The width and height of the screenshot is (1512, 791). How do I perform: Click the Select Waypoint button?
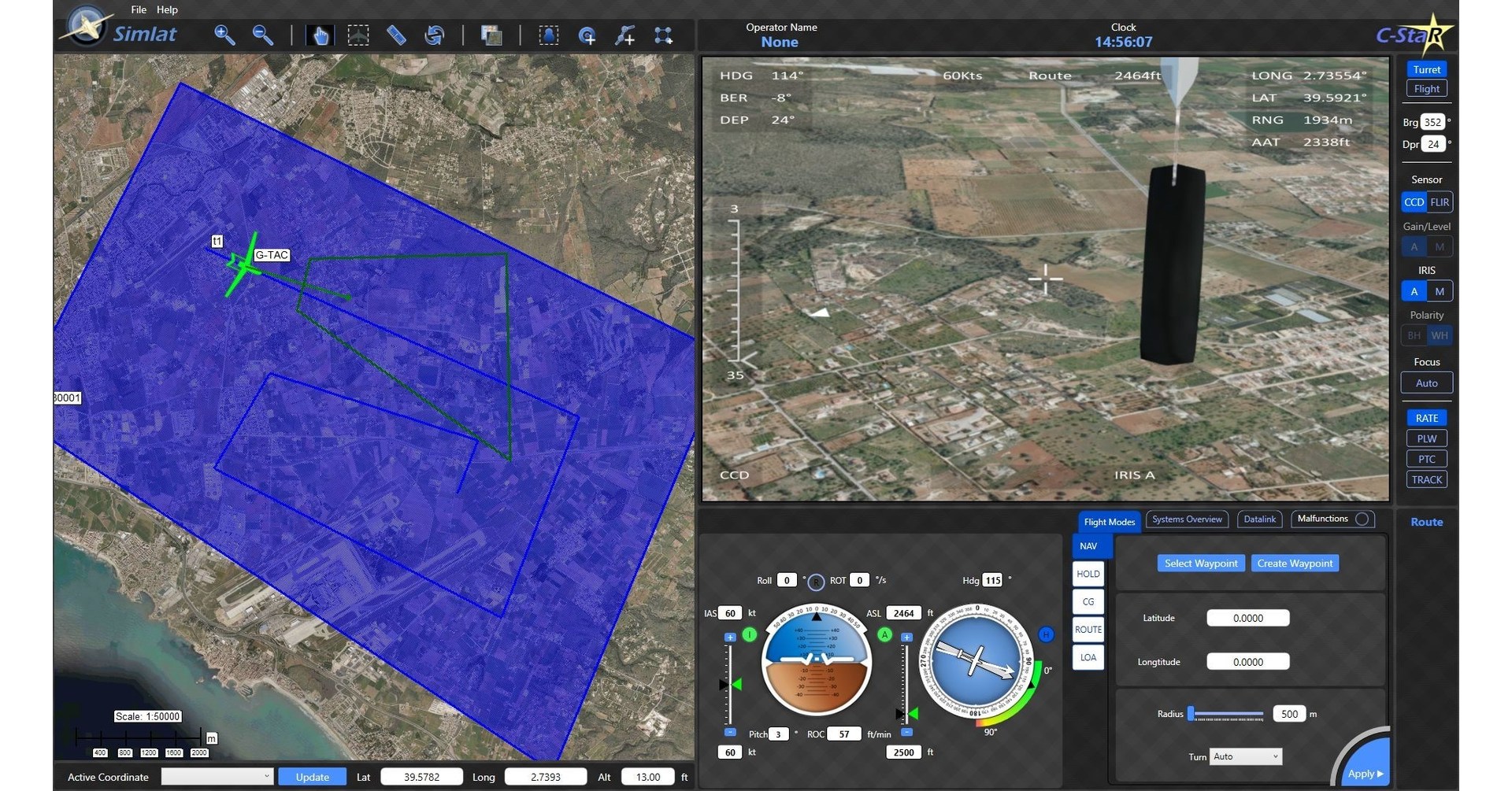click(1200, 563)
